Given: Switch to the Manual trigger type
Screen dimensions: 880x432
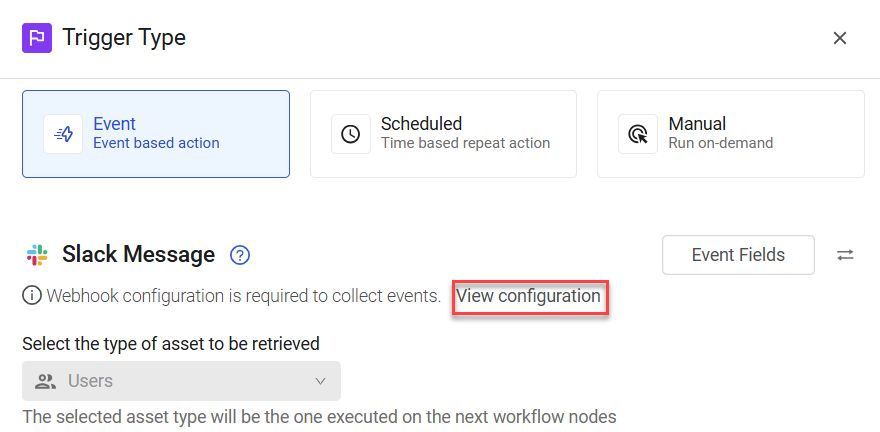Looking at the screenshot, I should click(731, 134).
